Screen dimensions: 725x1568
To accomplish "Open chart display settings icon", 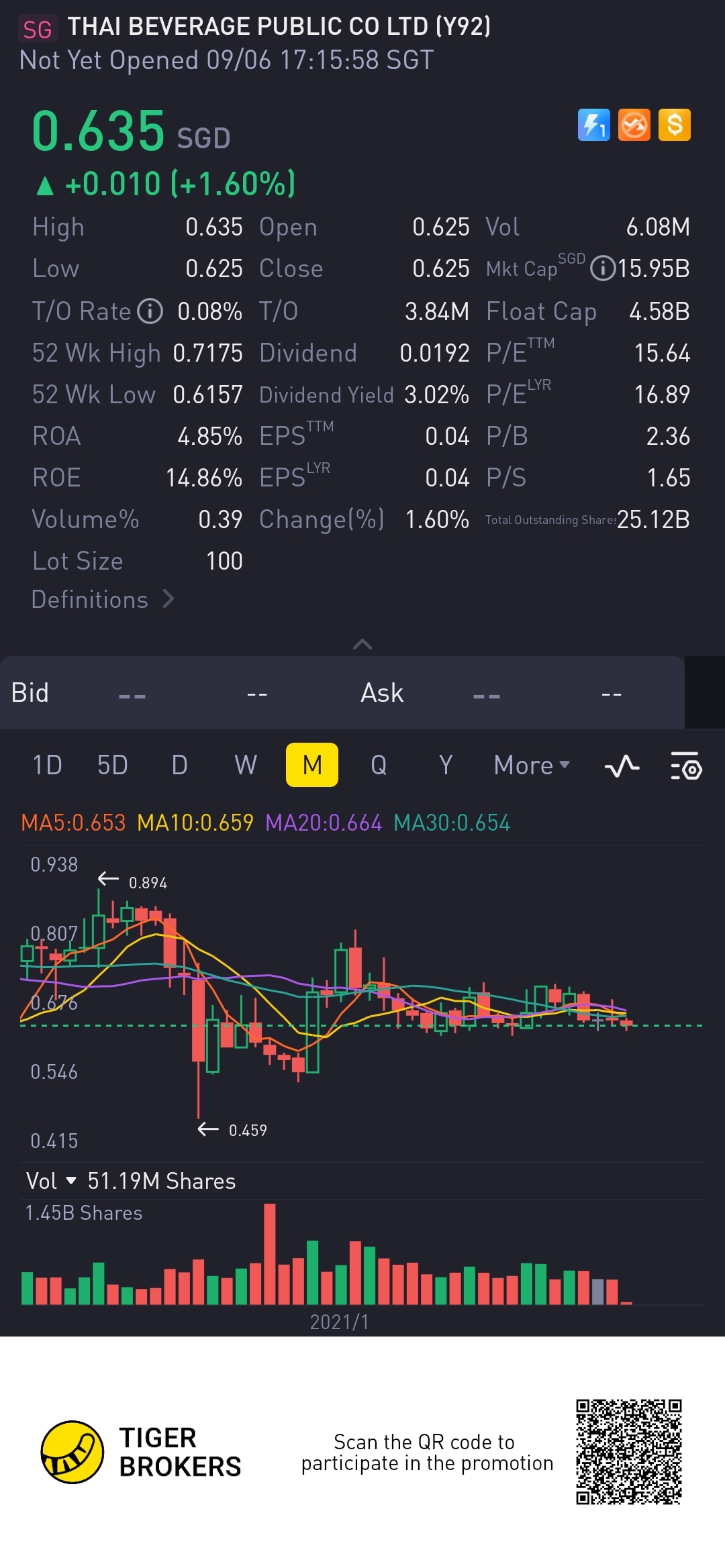I will [686, 766].
